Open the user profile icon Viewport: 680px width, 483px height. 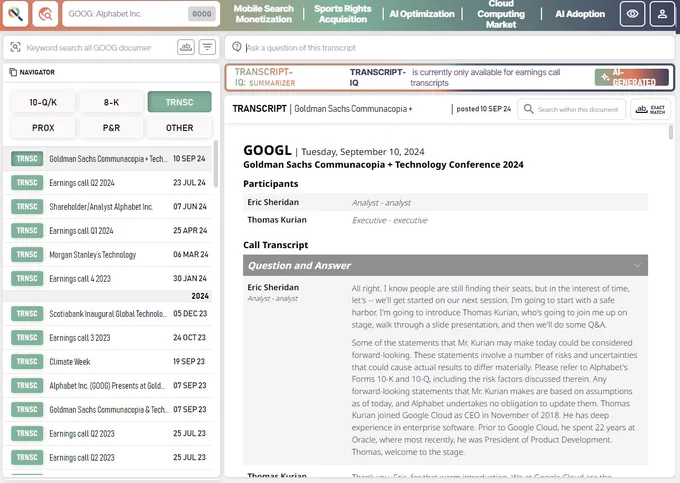[662, 14]
